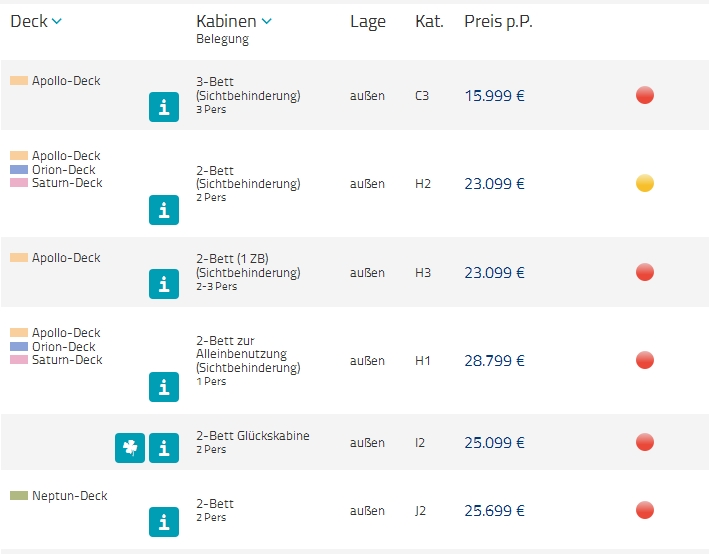Open info for the C3 3-Bett cabin
The width and height of the screenshot is (709, 554).
point(164,107)
